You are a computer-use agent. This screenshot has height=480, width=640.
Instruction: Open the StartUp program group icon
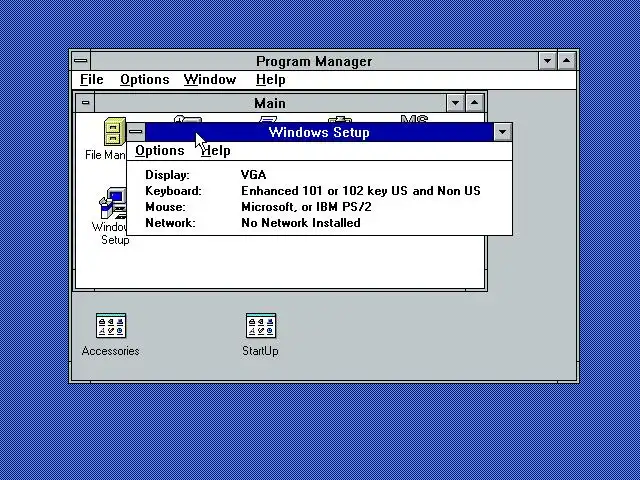tap(261, 326)
